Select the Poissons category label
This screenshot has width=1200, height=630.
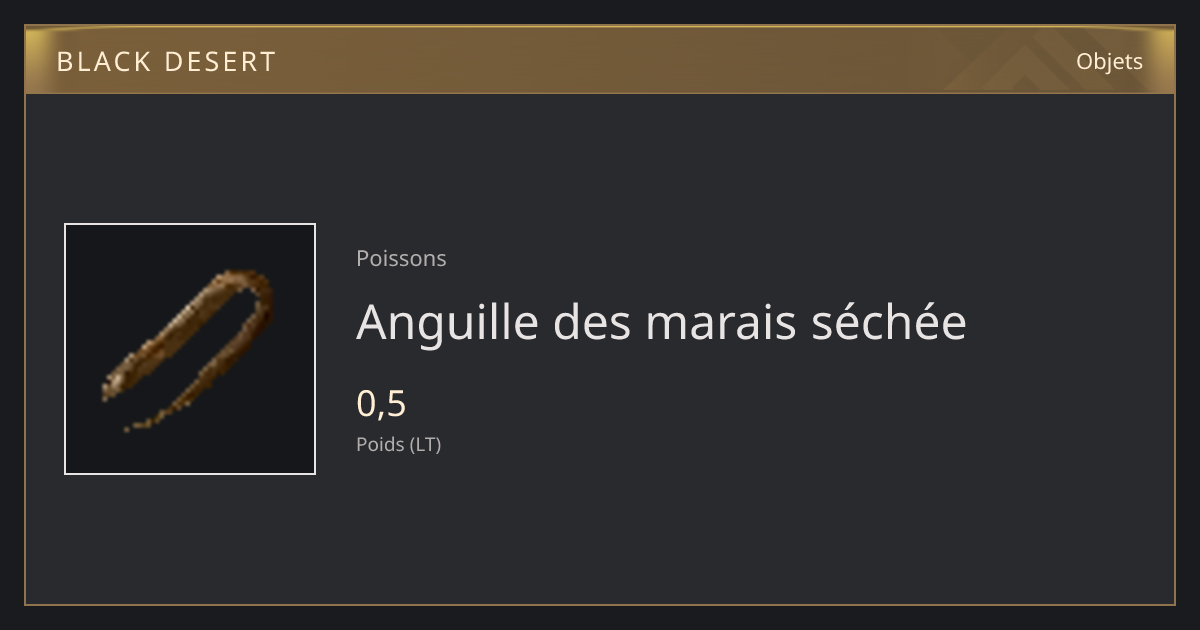point(401,258)
